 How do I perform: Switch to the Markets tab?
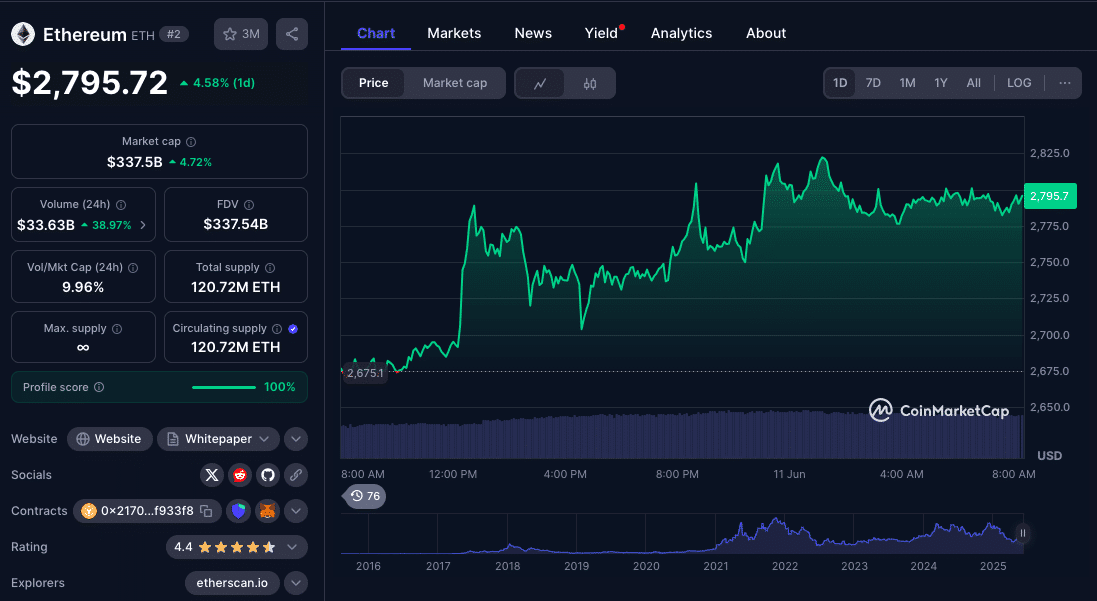point(454,33)
